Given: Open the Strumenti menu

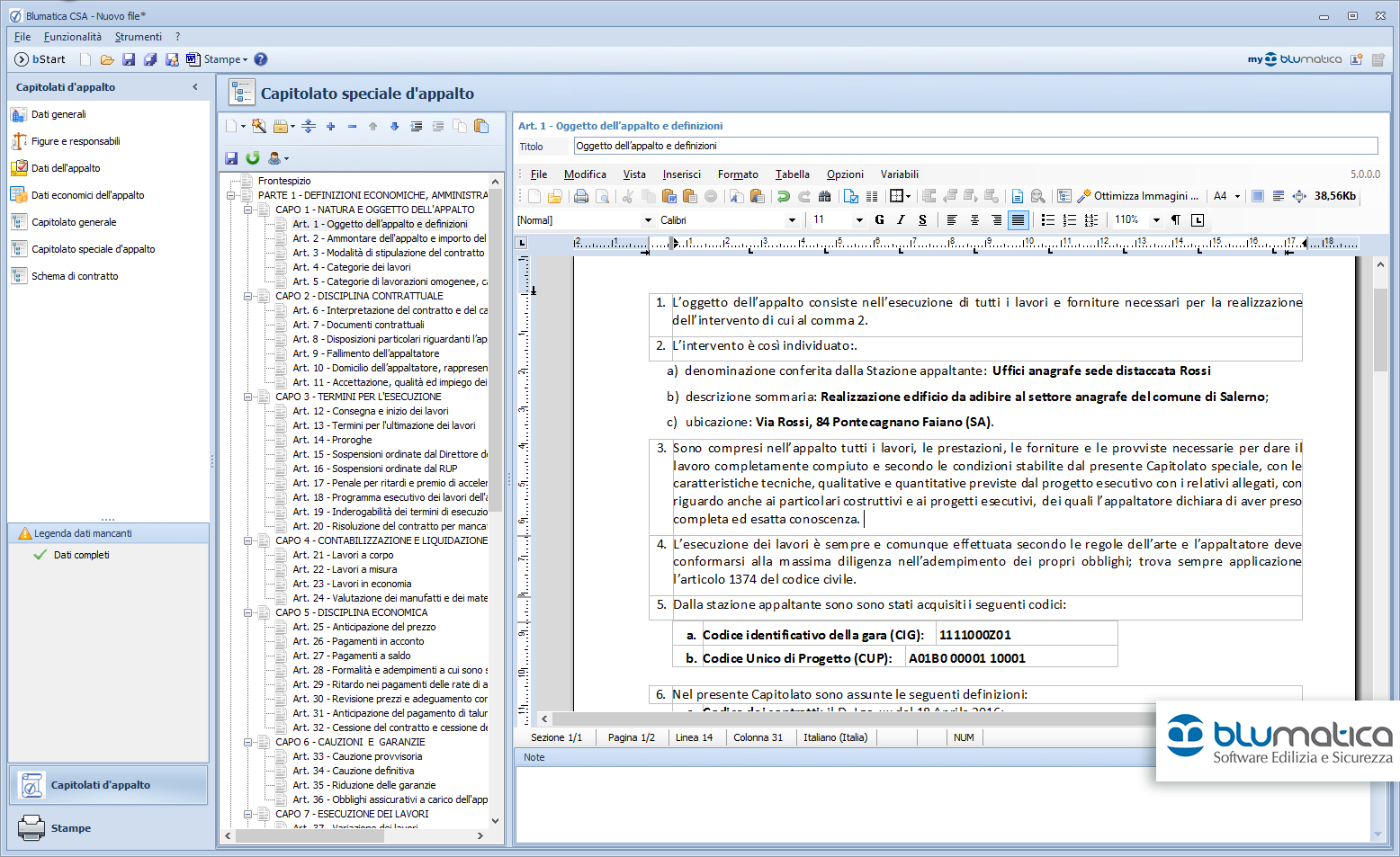Looking at the screenshot, I should click(138, 37).
